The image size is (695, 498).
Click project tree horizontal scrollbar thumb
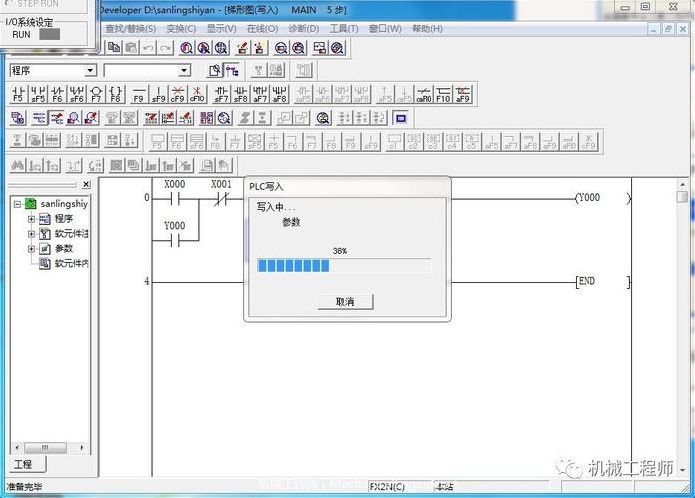click(x=45, y=447)
